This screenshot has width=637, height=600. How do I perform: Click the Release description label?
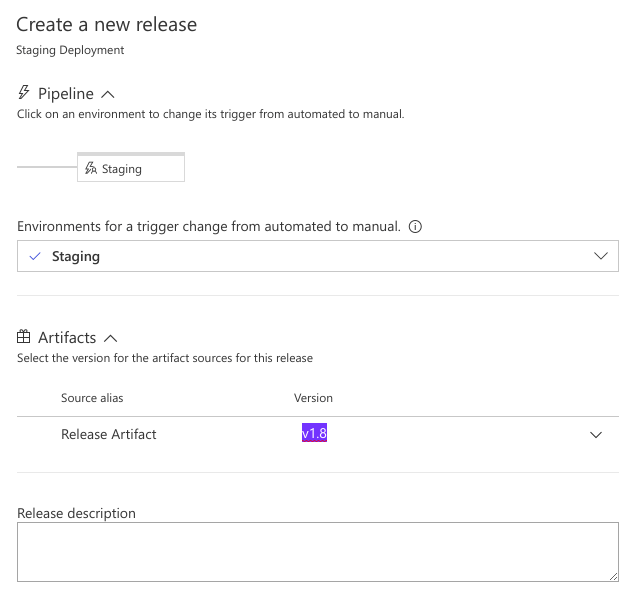pyautogui.click(x=76, y=513)
